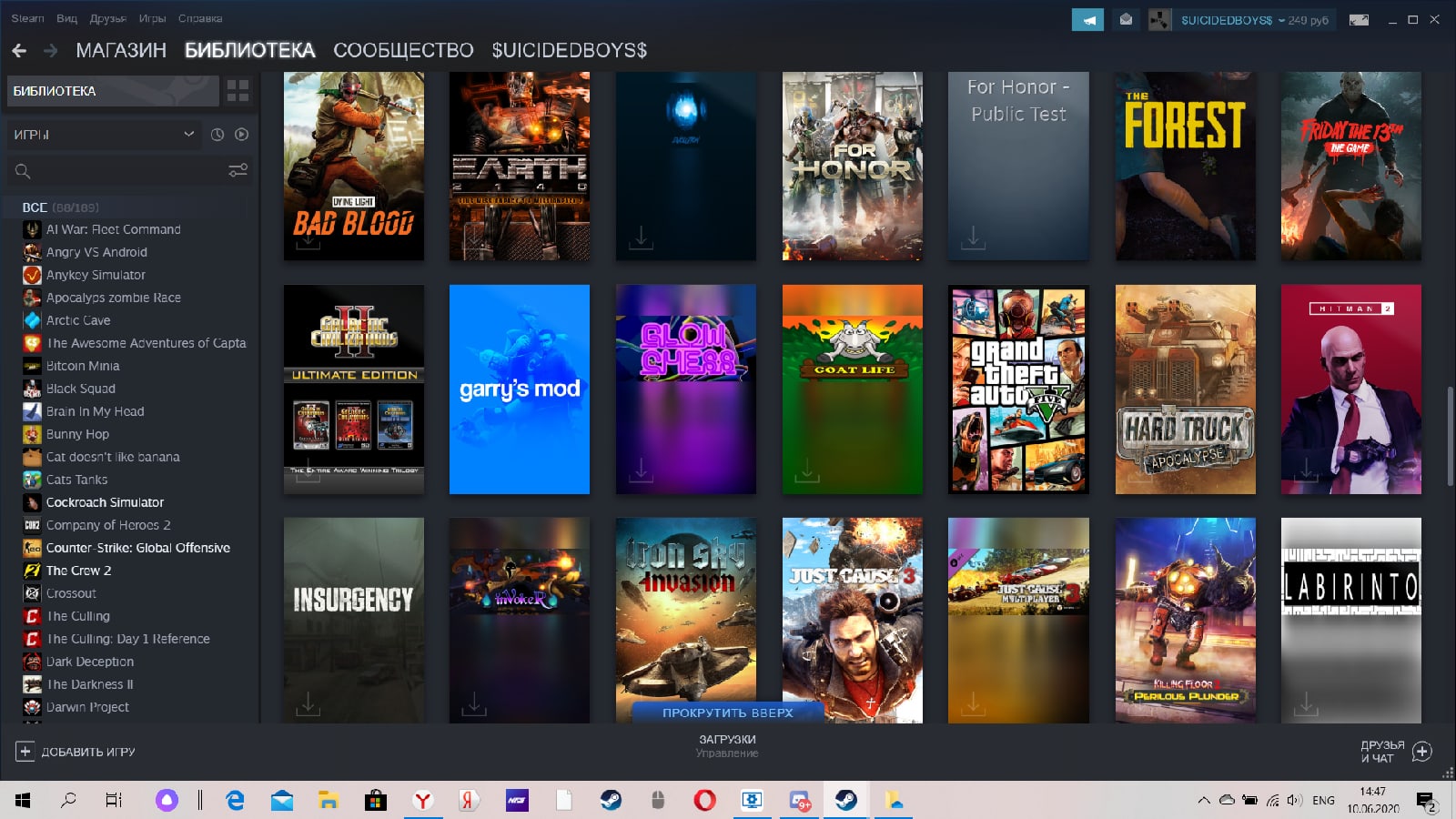Collapse the ВСЕ games list
This screenshot has width=1456, height=819.
pyautogui.click(x=60, y=207)
